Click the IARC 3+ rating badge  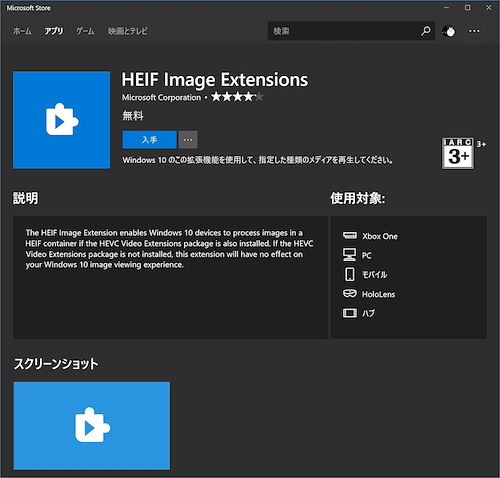(x=458, y=154)
